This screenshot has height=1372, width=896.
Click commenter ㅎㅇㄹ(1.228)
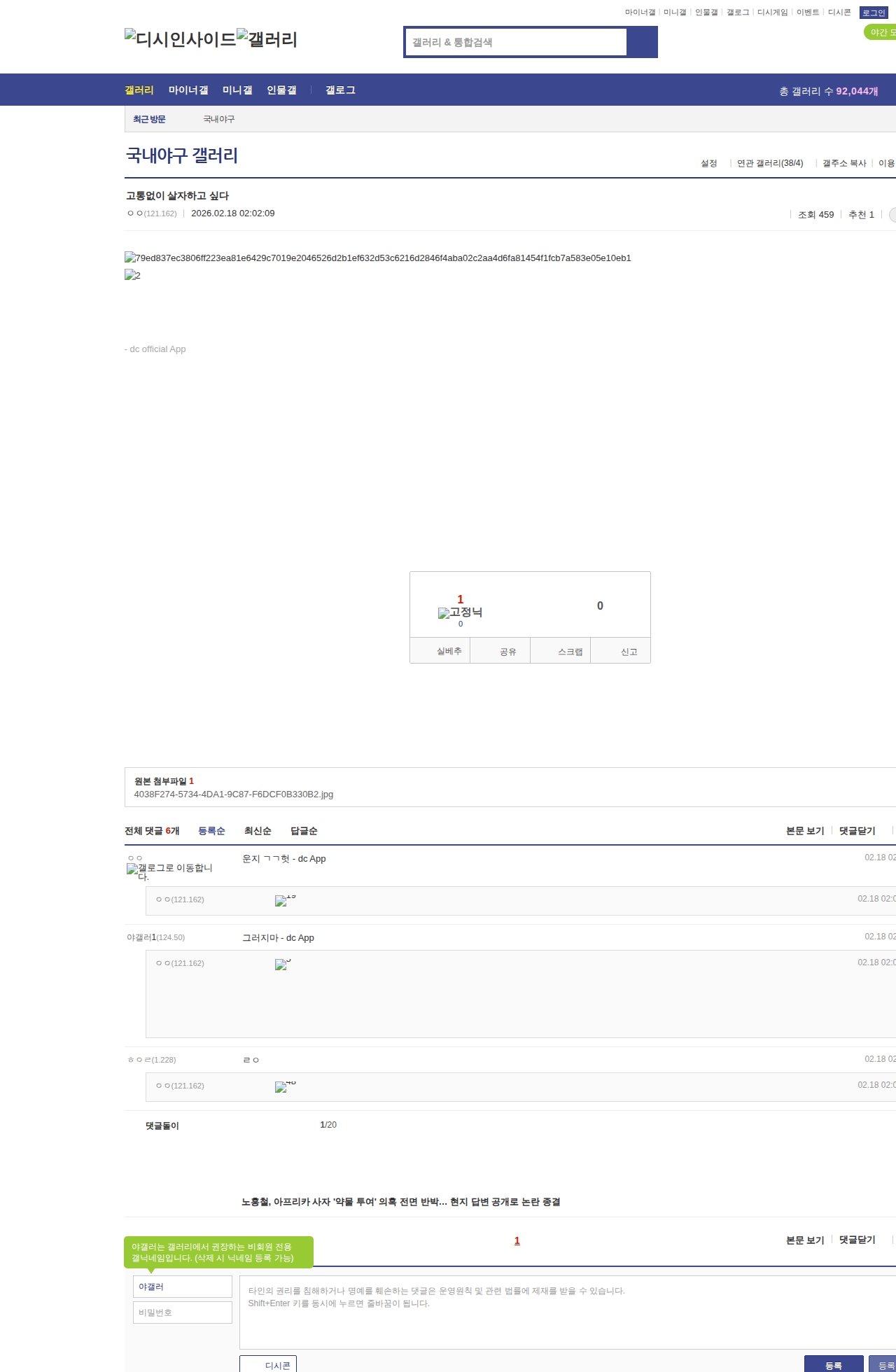coord(152,1060)
